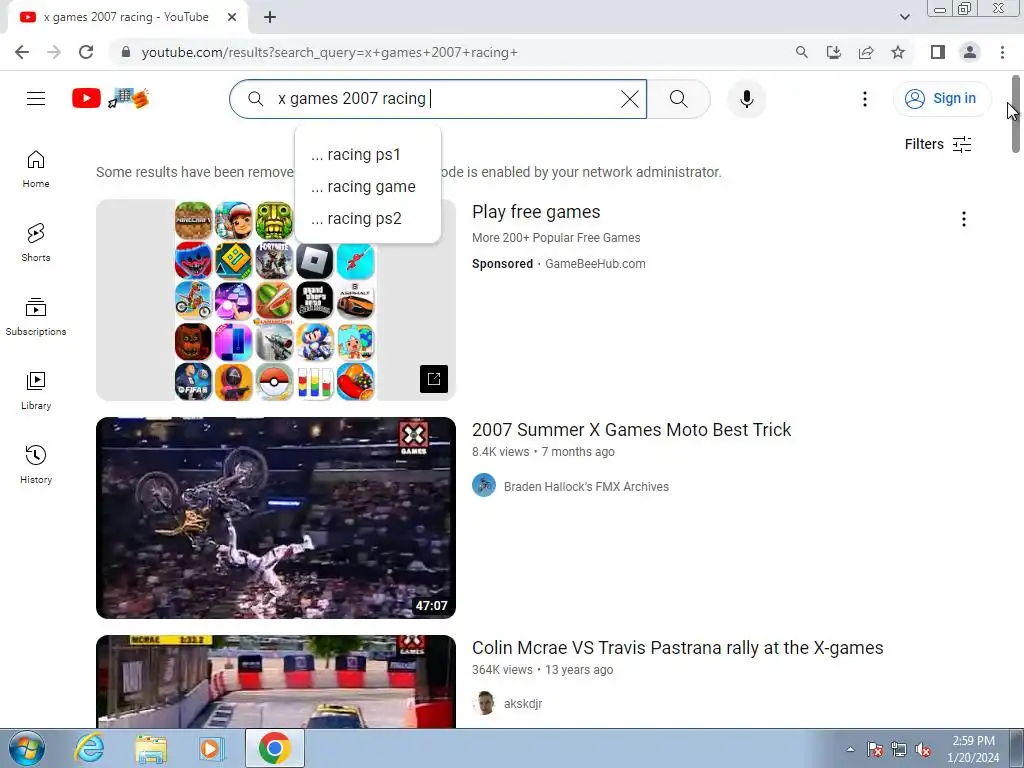The height and width of the screenshot is (768, 1024).
Task: Open Library in sidebar
Action: click(x=36, y=391)
